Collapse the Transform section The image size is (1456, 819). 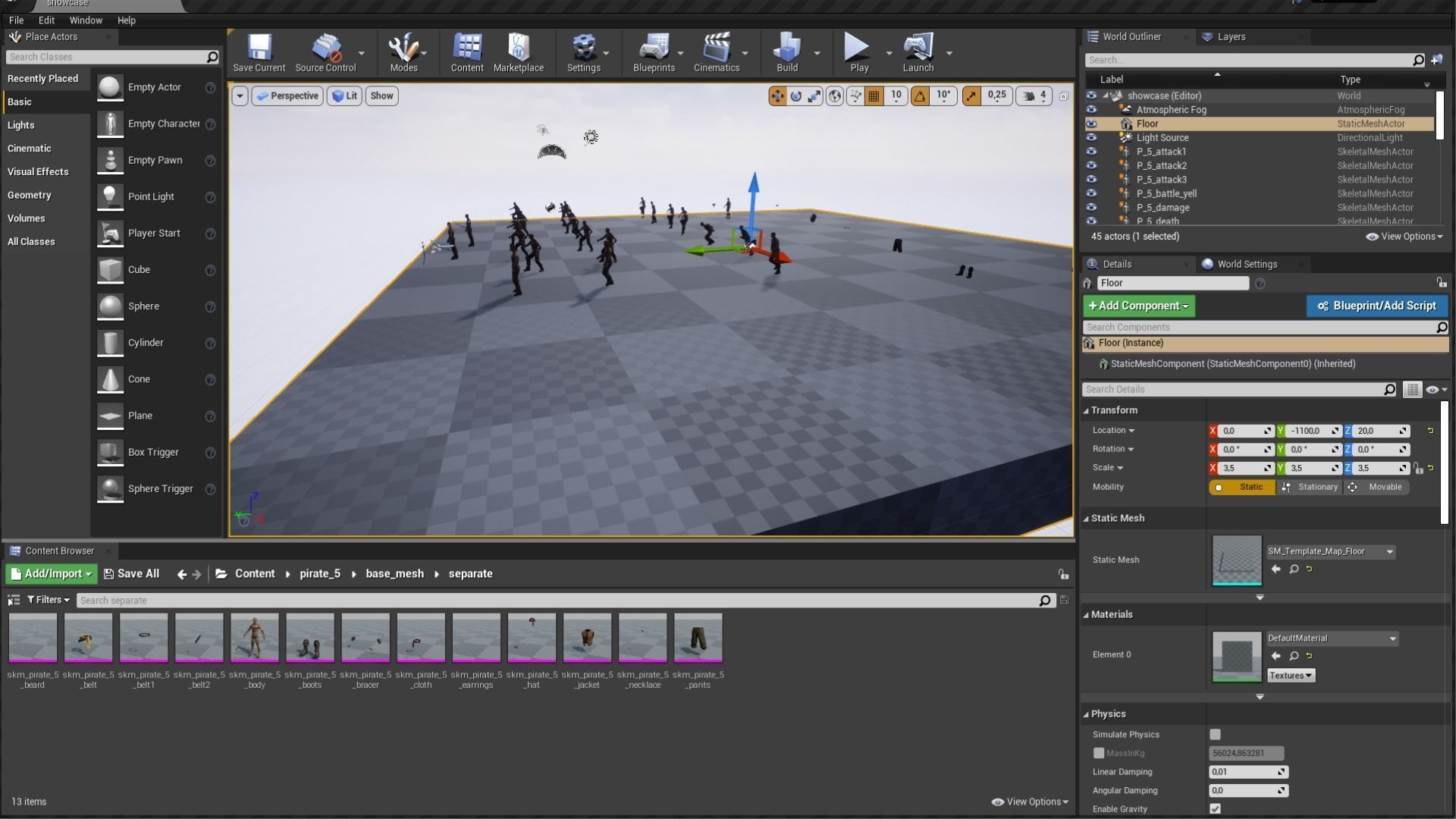coord(1086,410)
